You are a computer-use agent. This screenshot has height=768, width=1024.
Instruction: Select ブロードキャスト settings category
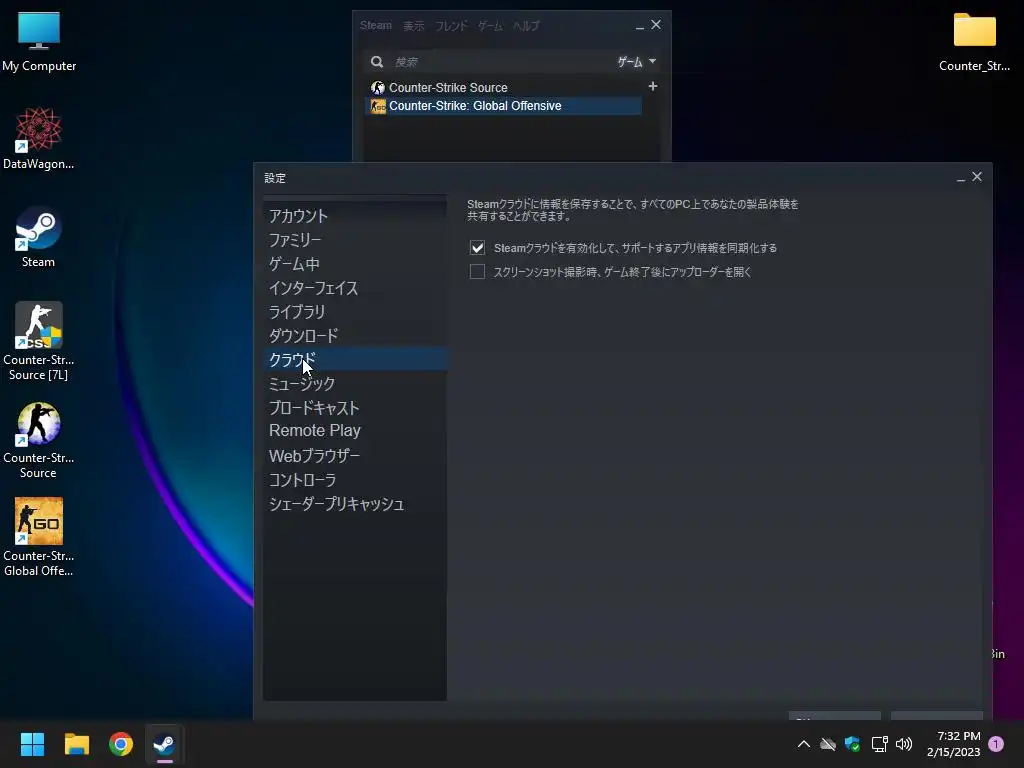(x=355, y=408)
